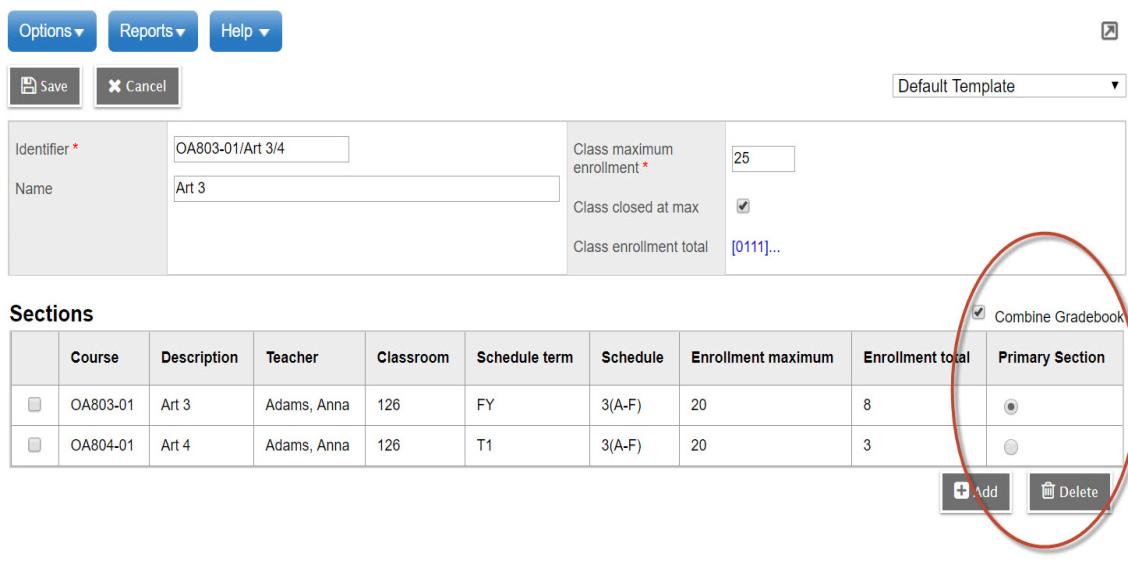Click the Delete button with trash icon
Viewport: 1128px width, 563px height.
[x=1068, y=492]
